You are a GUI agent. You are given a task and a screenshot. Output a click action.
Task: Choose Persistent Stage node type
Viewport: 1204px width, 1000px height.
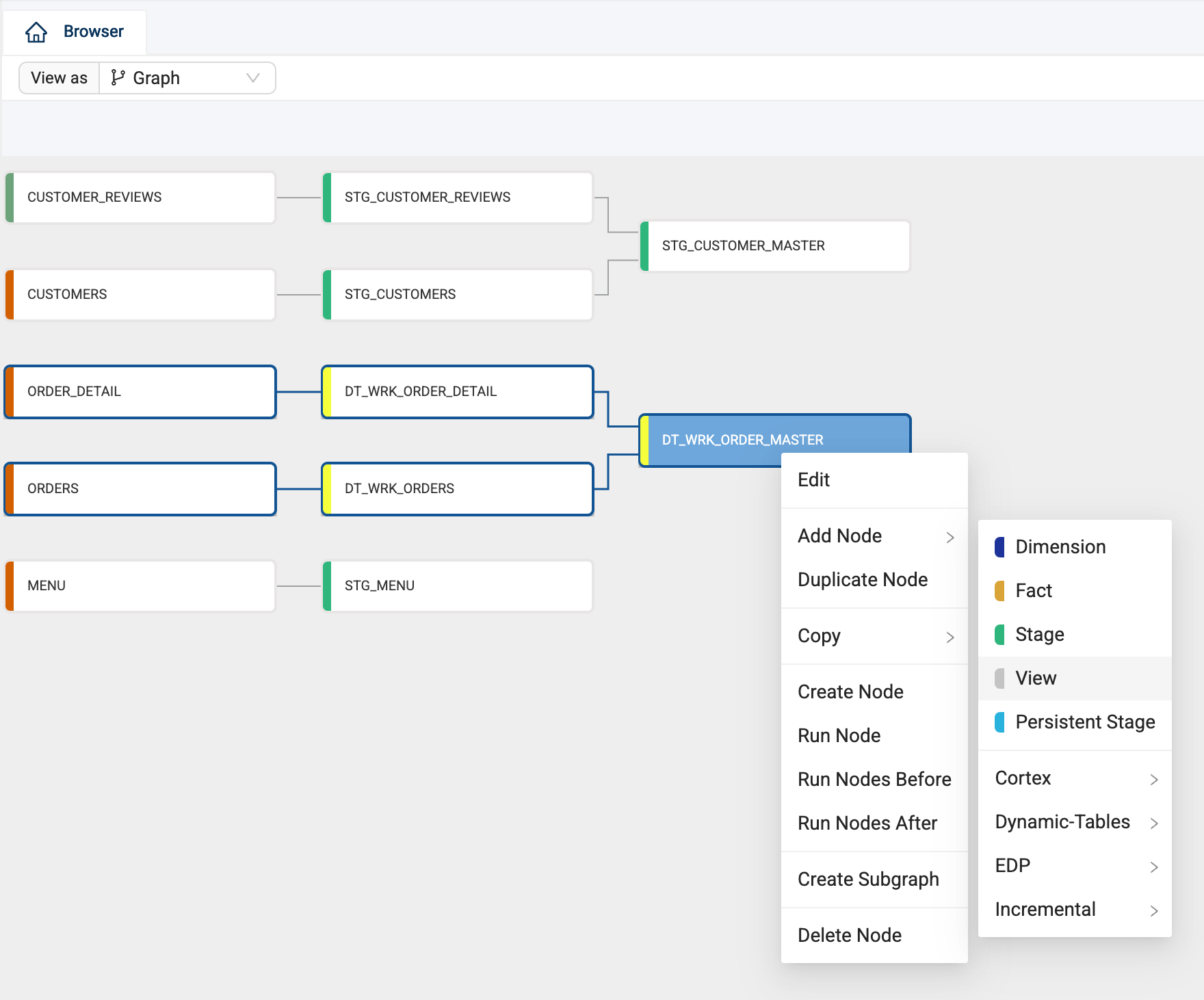click(1084, 722)
